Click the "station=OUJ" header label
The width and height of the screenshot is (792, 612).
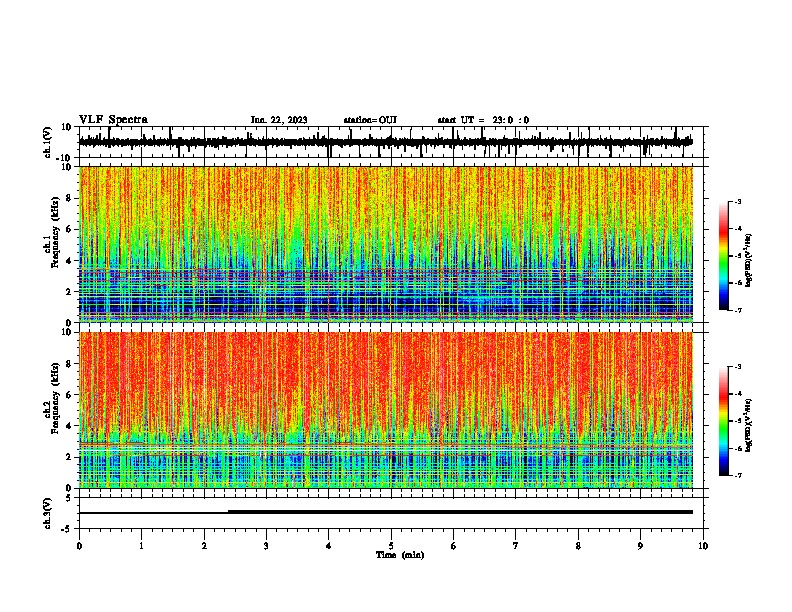(x=370, y=120)
